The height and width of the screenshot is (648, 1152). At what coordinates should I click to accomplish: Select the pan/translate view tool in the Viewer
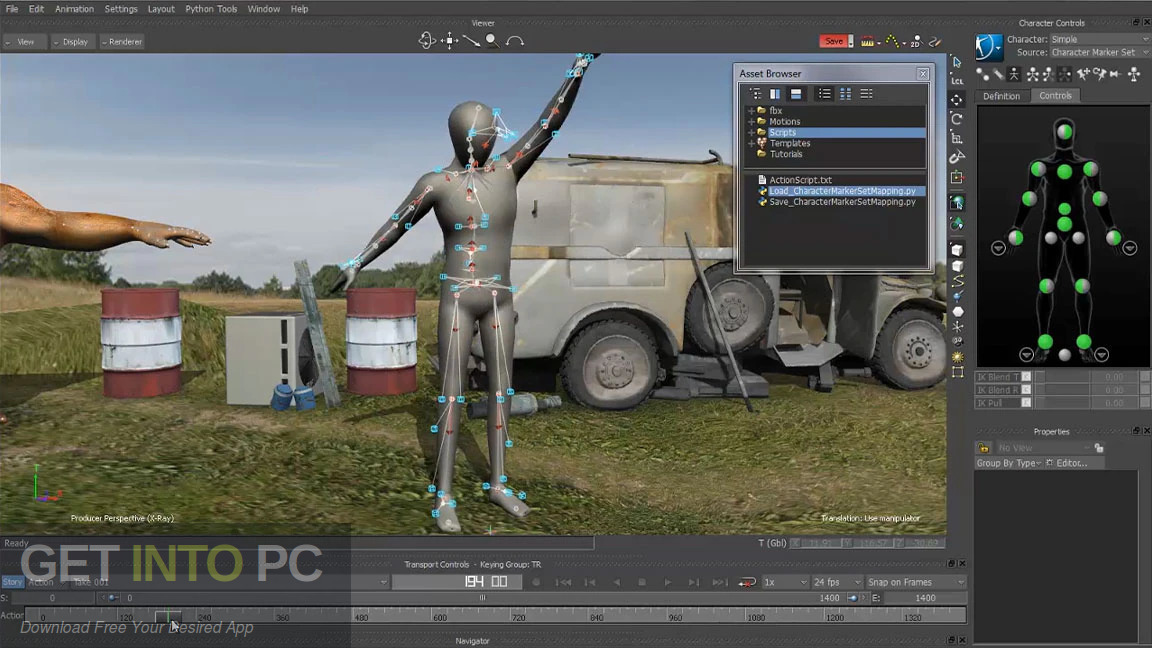[x=448, y=40]
